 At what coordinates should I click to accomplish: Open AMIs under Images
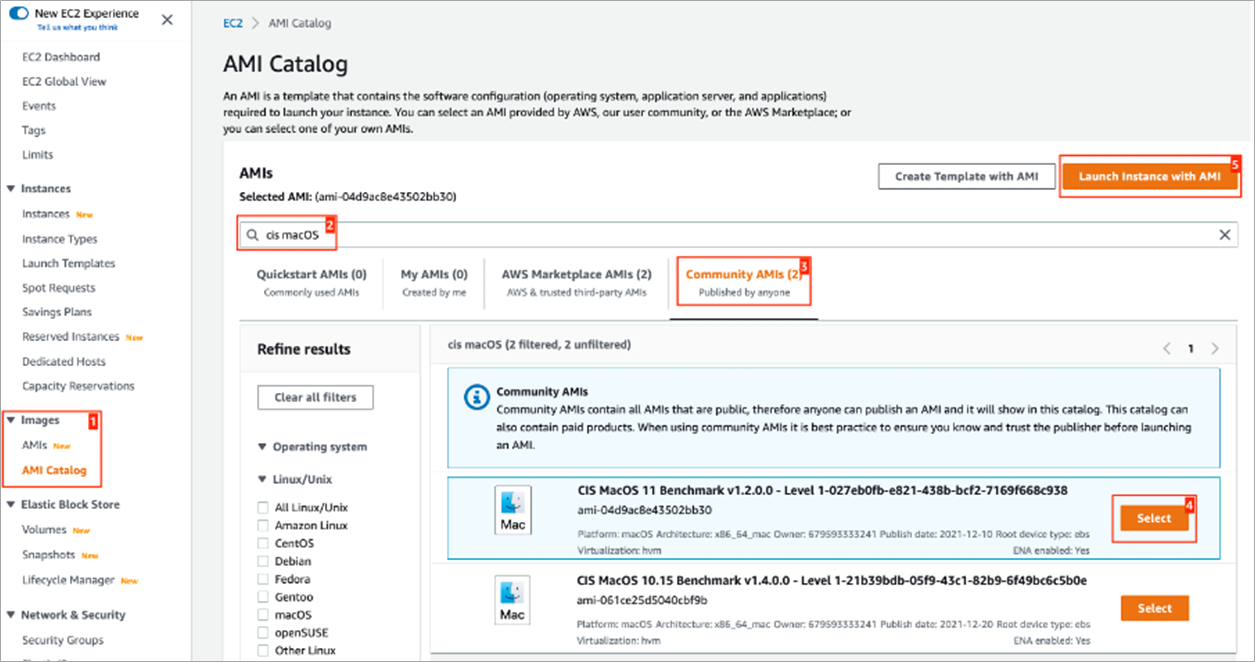point(35,445)
